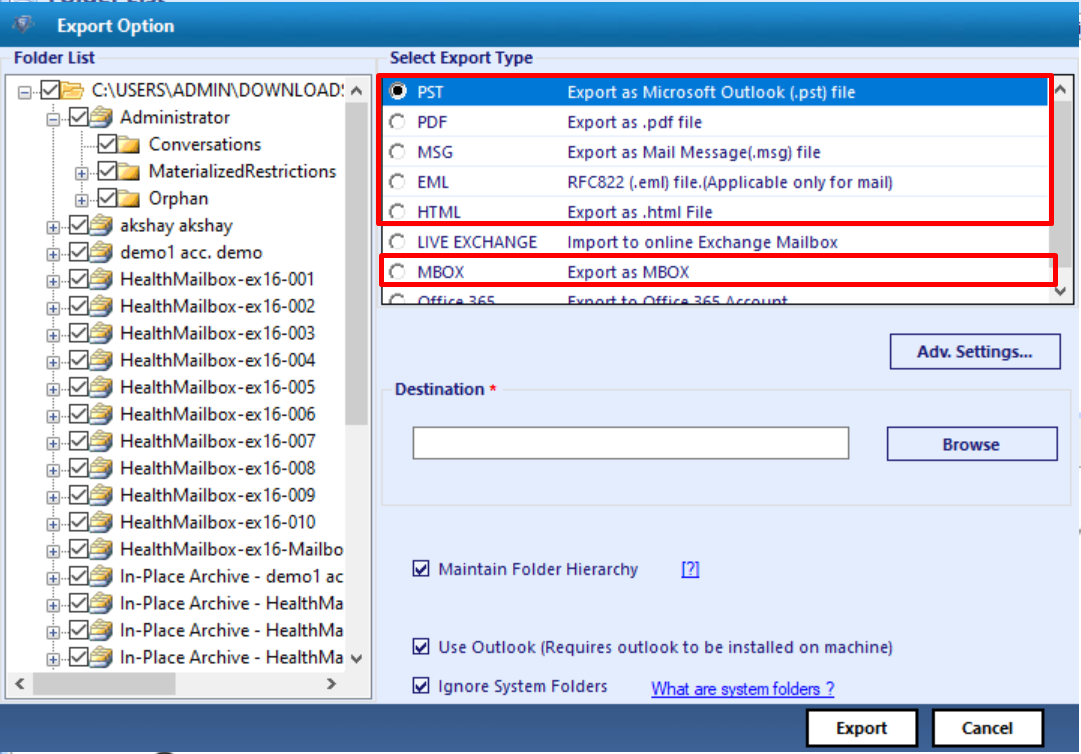Click the akshay akshay mailbox icon

pyautogui.click(x=101, y=225)
